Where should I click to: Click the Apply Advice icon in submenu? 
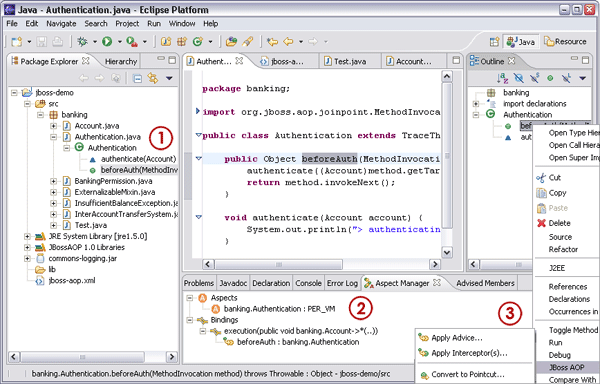[423, 337]
